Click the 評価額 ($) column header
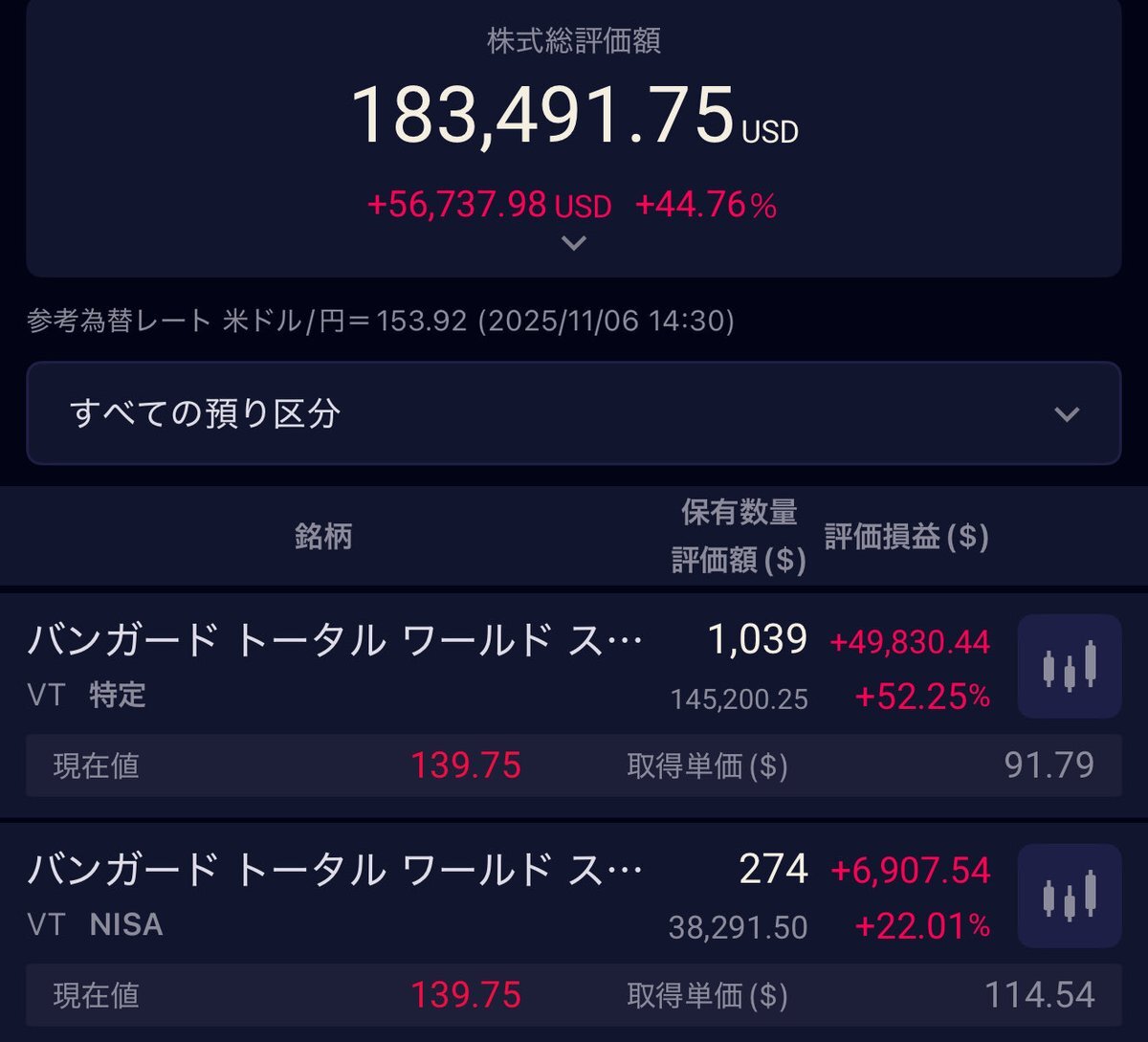The height and width of the screenshot is (1042, 1148). (739, 560)
